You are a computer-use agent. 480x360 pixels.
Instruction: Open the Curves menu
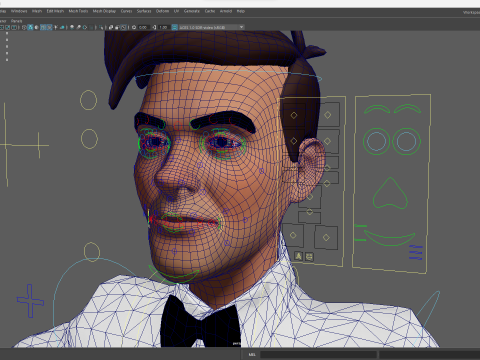(x=126, y=11)
